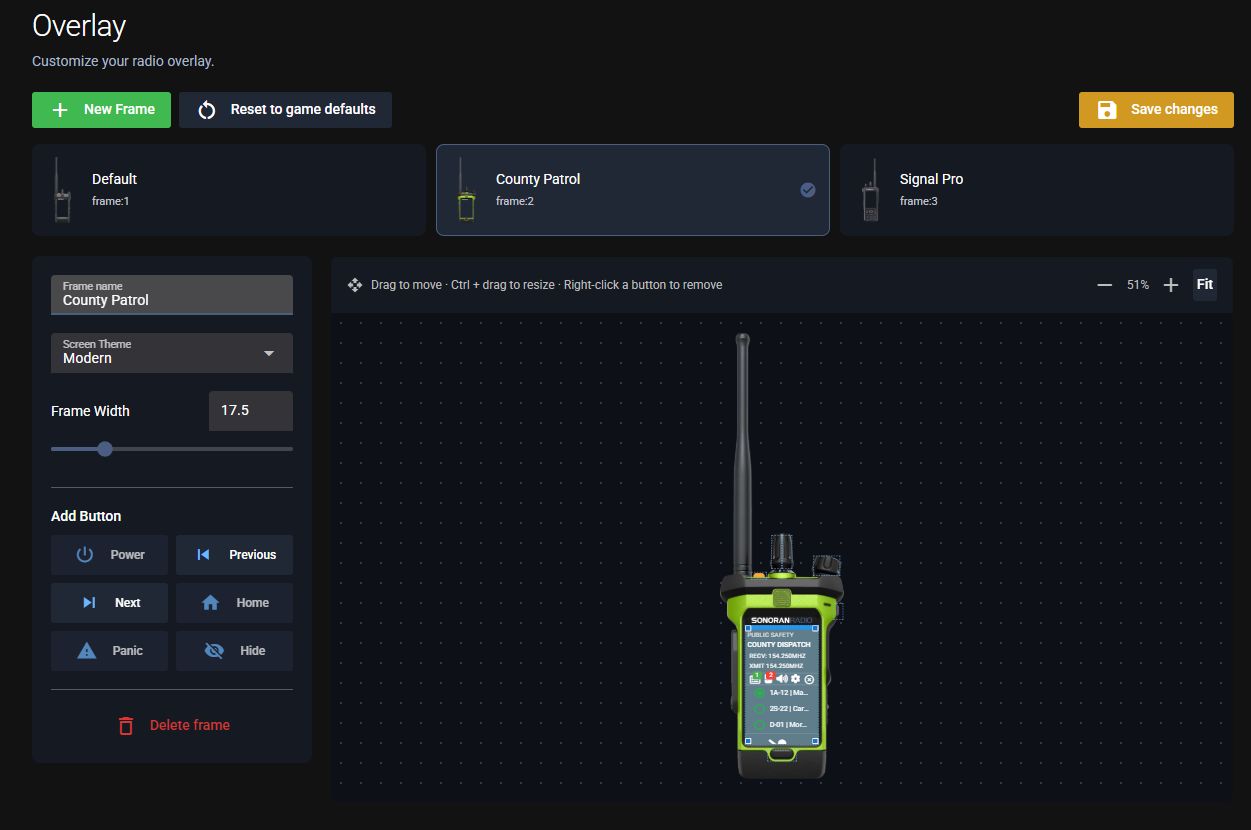Viewport: 1251px width, 830px height.
Task: Click the bottom-right resize handle on radio screen
Action: (x=815, y=741)
